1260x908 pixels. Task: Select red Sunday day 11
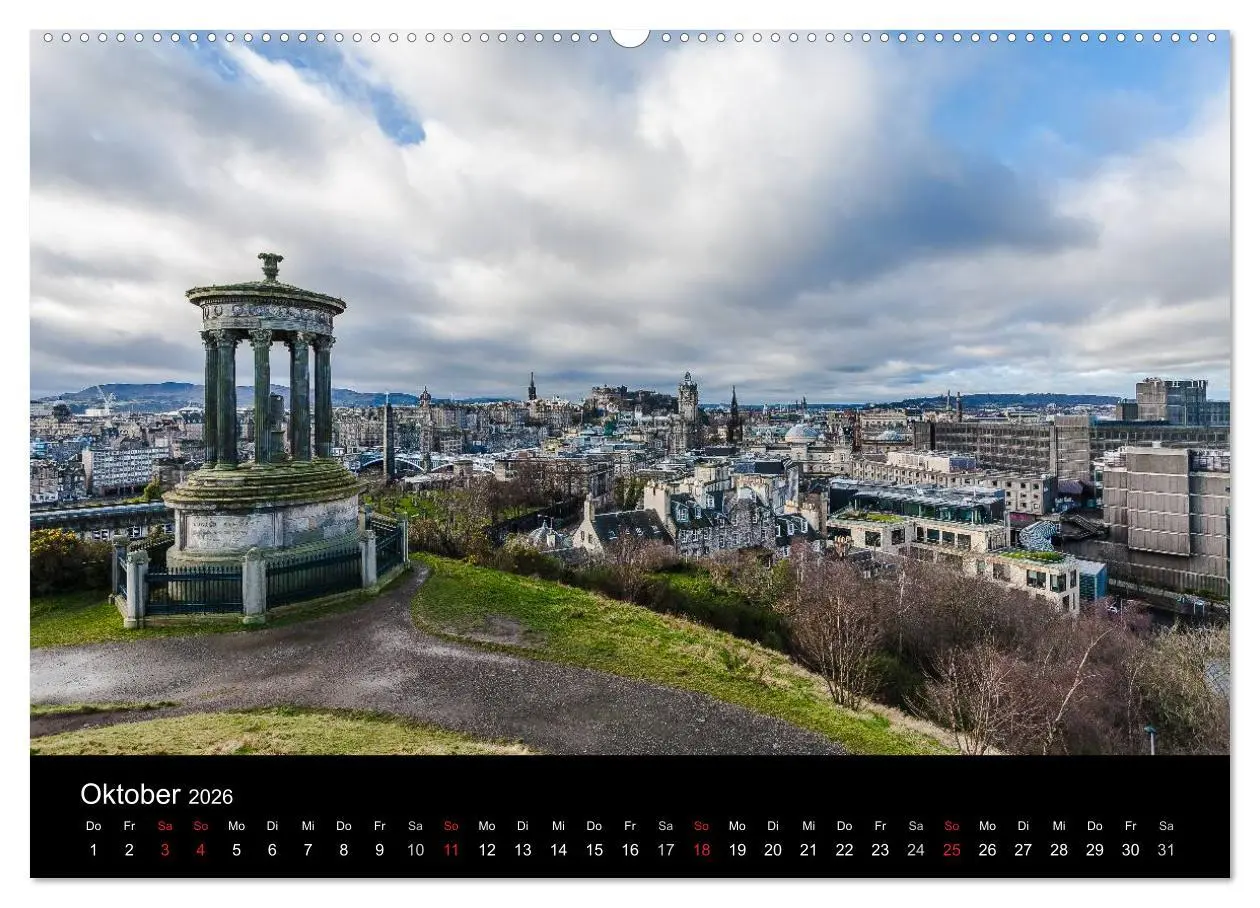(451, 850)
